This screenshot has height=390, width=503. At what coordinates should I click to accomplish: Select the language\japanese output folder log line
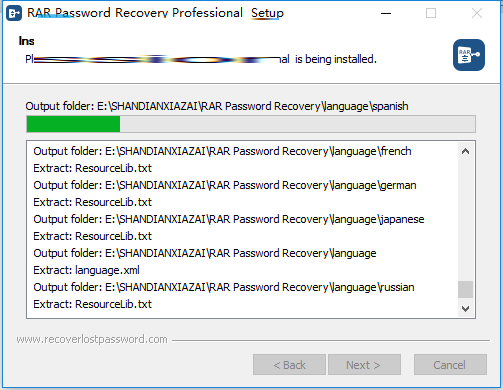(x=229, y=219)
